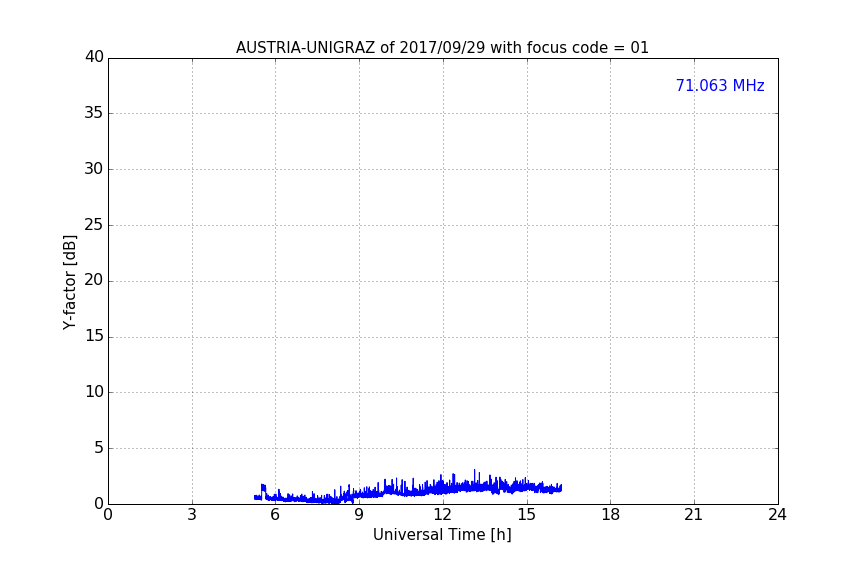
Task: Click the x-axis tick label 18
Action: tap(611, 515)
